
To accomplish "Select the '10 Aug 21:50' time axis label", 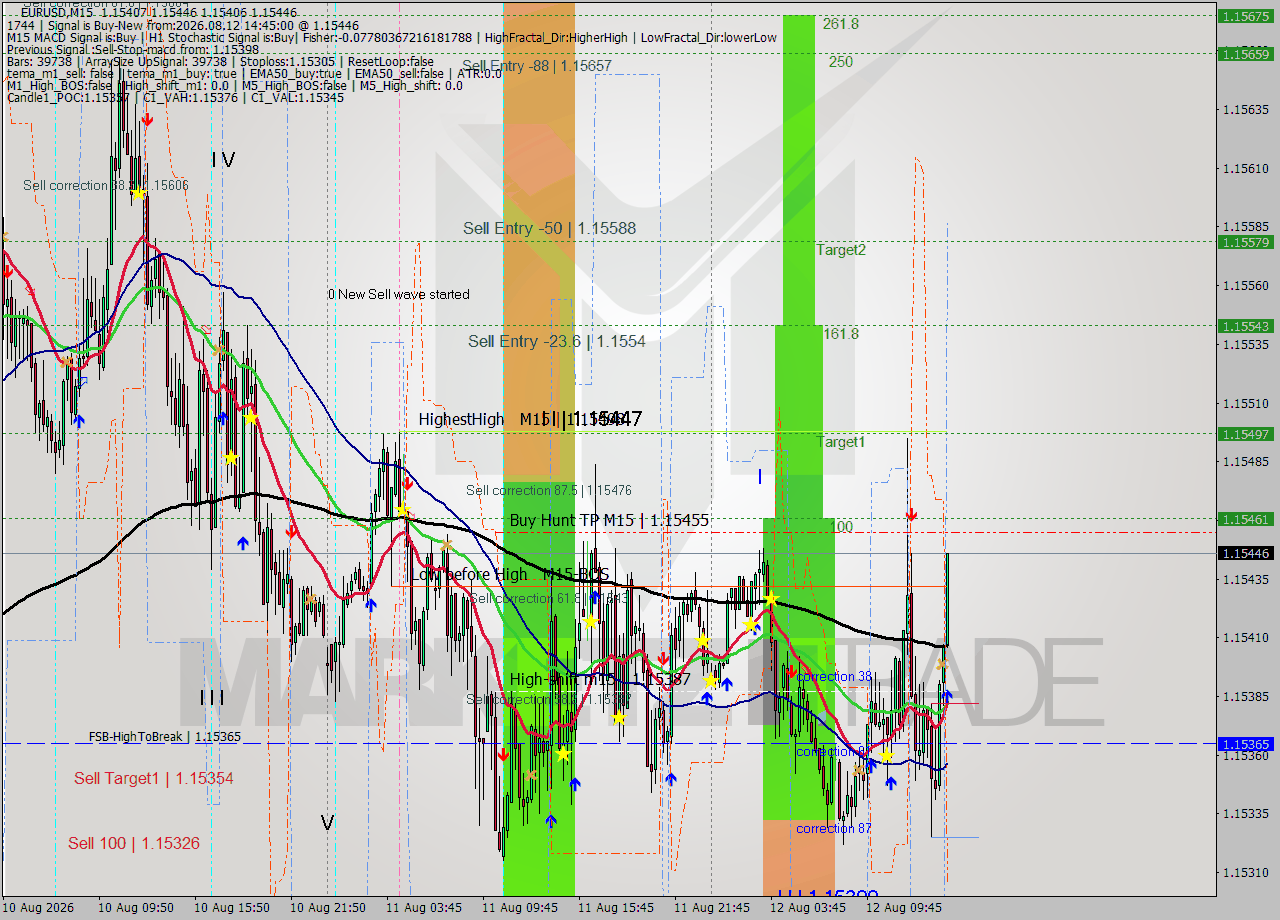I will 329,908.
